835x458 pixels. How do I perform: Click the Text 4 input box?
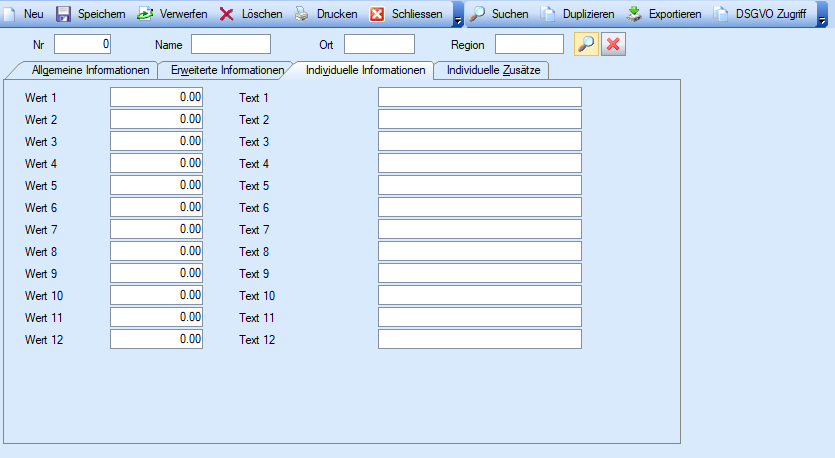tap(480, 163)
